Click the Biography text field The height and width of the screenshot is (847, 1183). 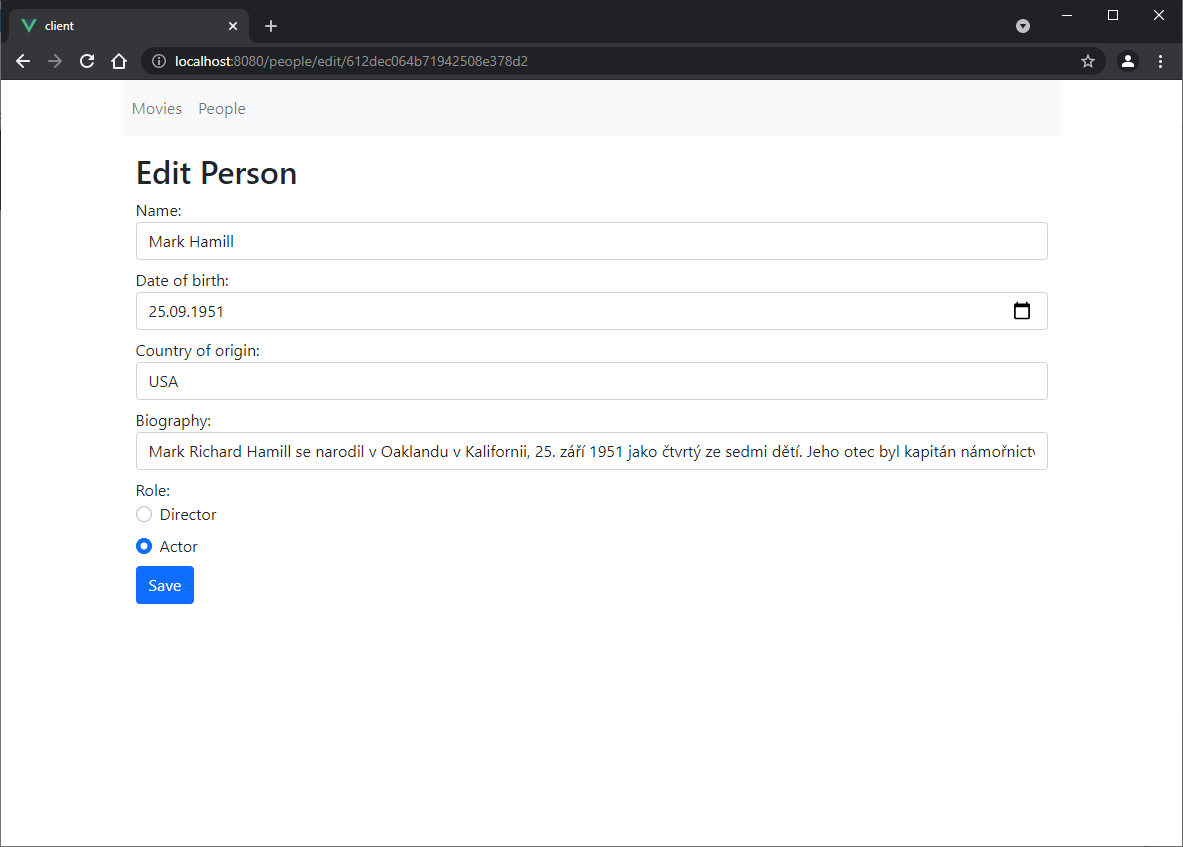tap(591, 451)
